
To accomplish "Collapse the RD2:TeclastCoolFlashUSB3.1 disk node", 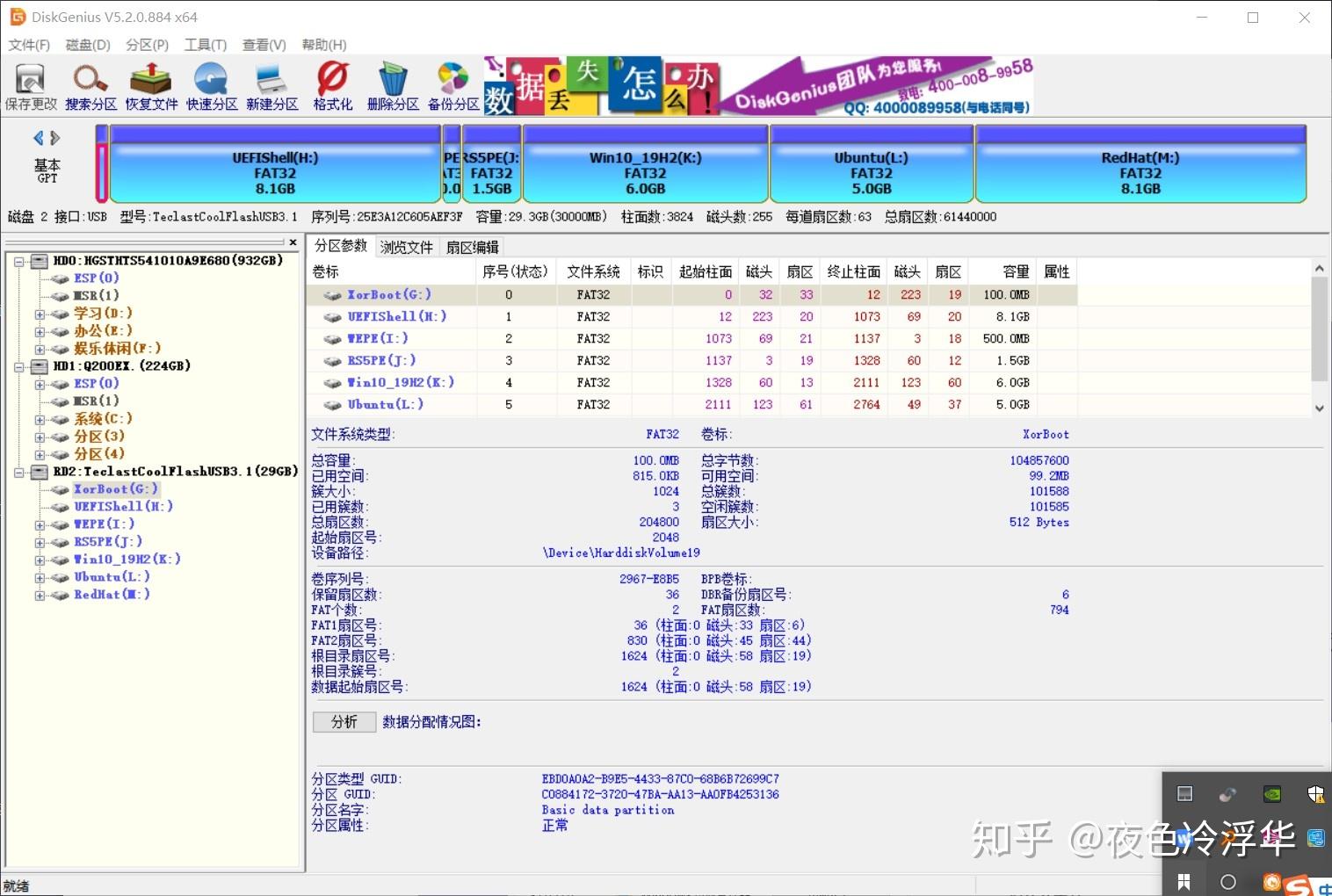I will (20, 472).
